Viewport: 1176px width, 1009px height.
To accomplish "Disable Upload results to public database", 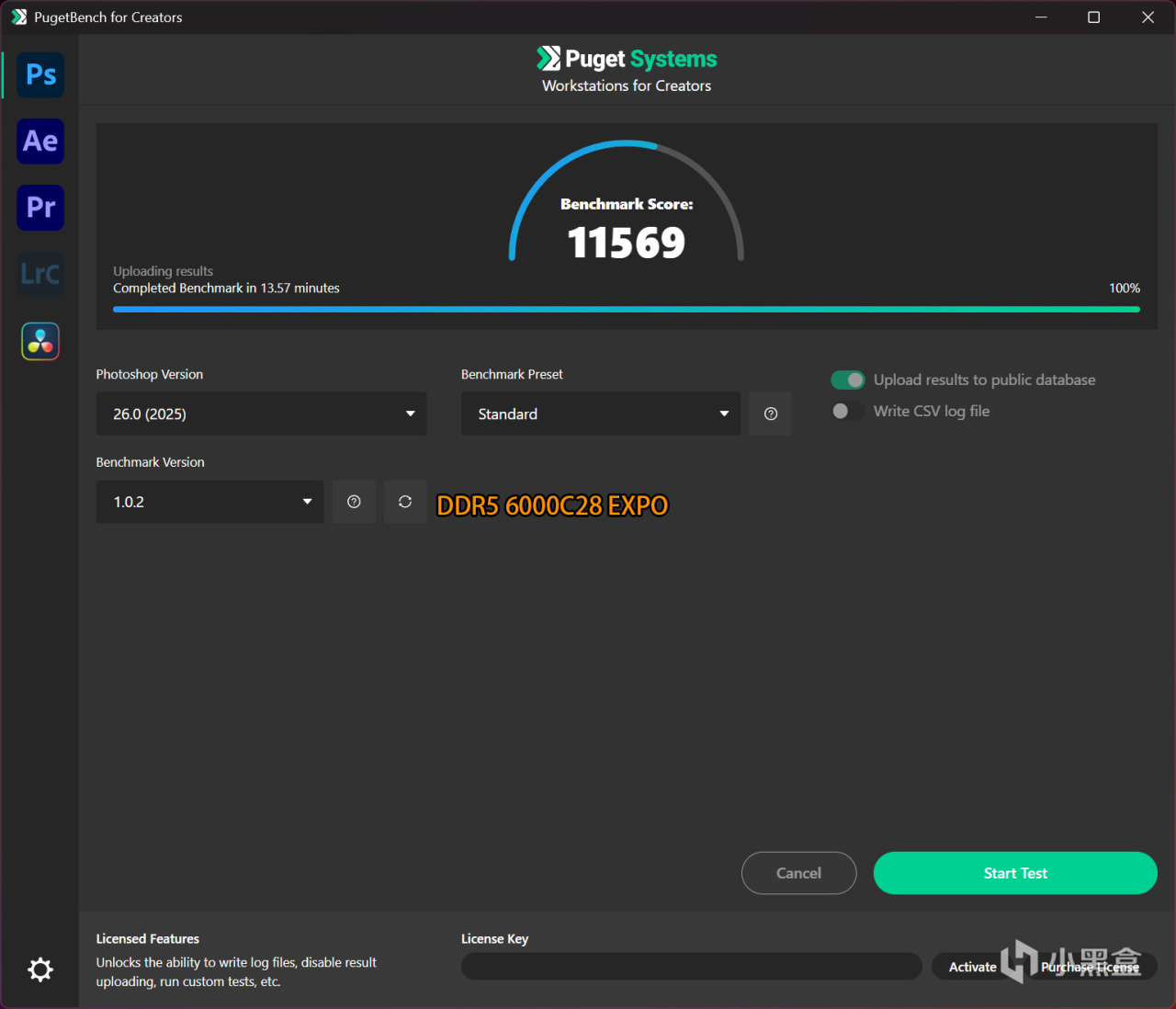I will tap(847, 380).
